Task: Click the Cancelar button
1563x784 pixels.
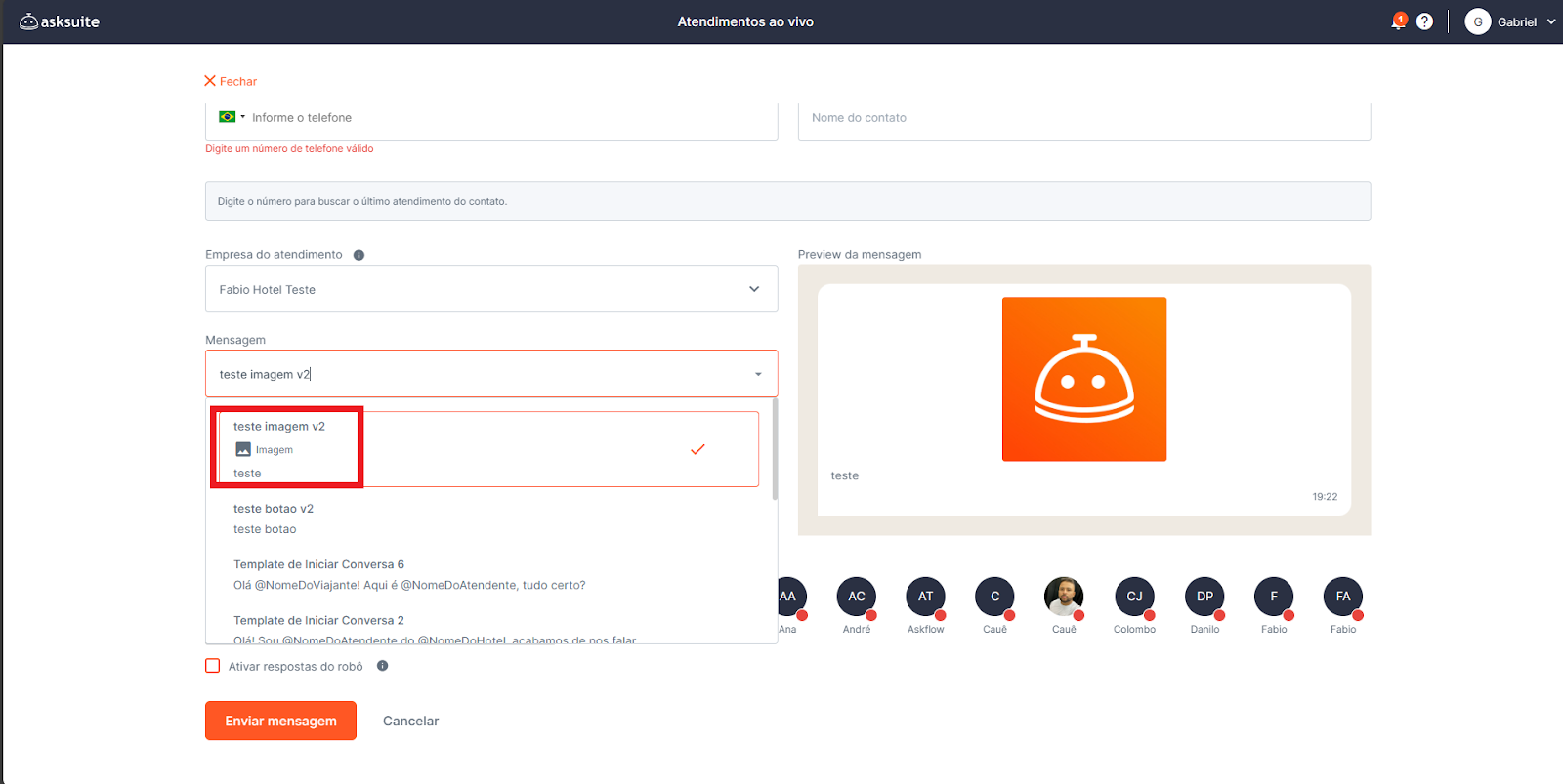Action: (410, 721)
